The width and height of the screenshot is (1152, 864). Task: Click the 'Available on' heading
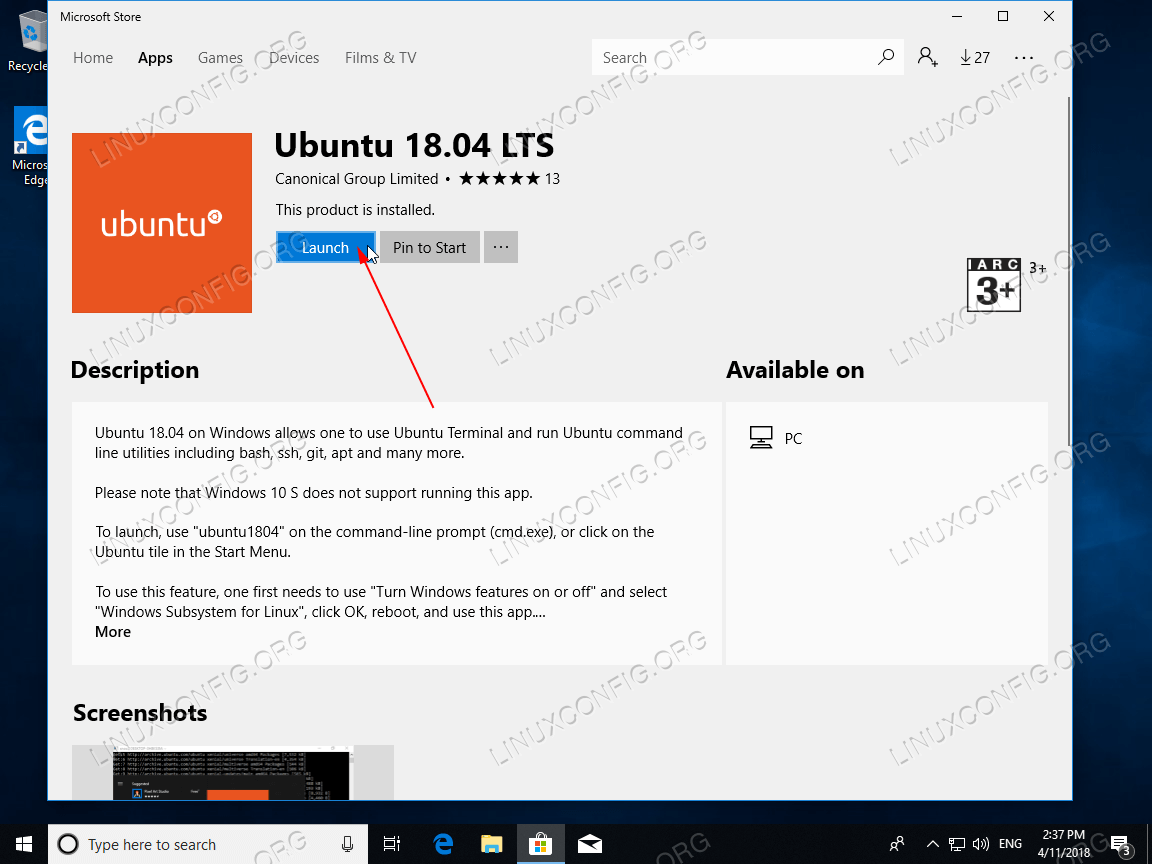point(795,370)
